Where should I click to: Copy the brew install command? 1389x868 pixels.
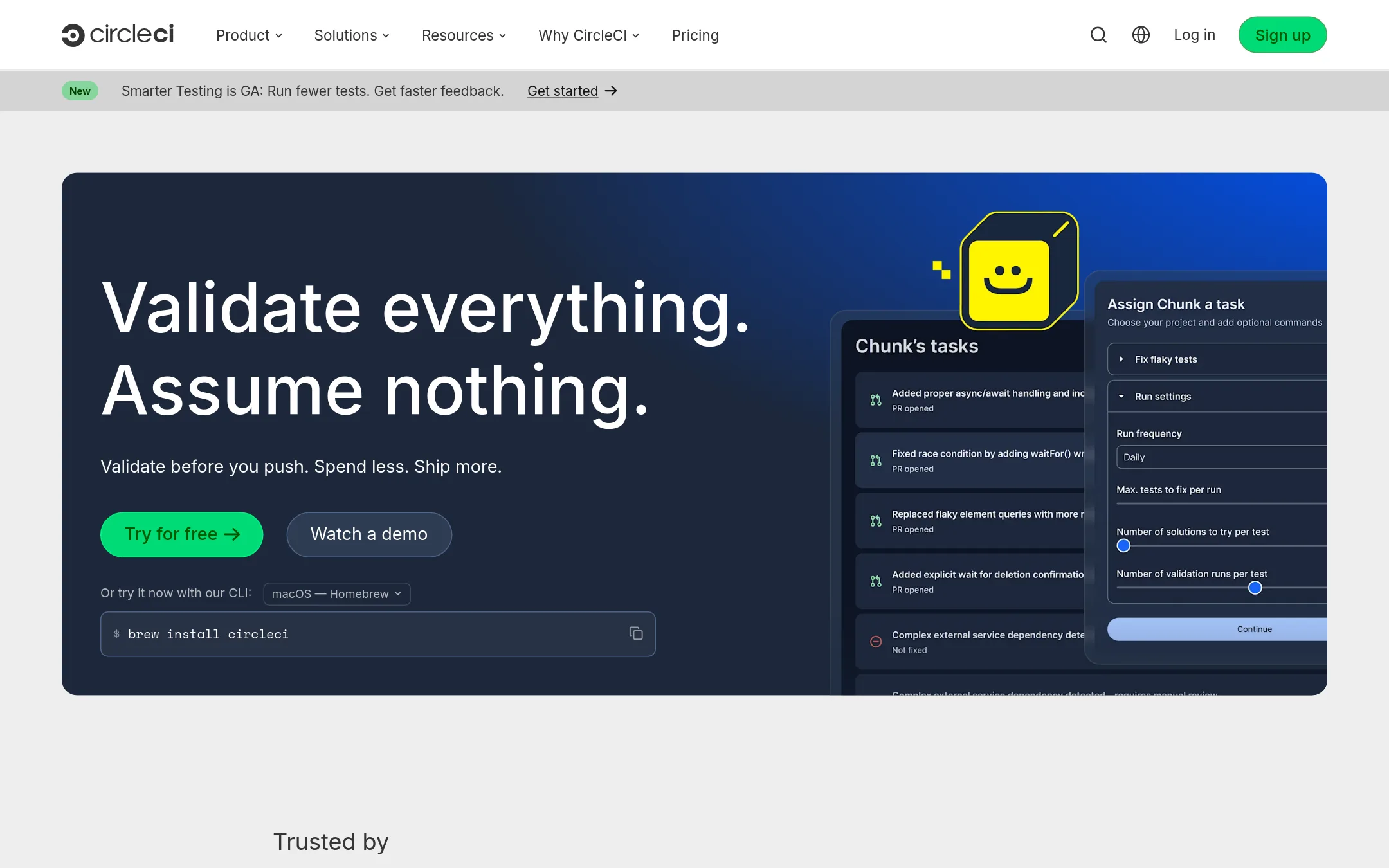click(636, 633)
